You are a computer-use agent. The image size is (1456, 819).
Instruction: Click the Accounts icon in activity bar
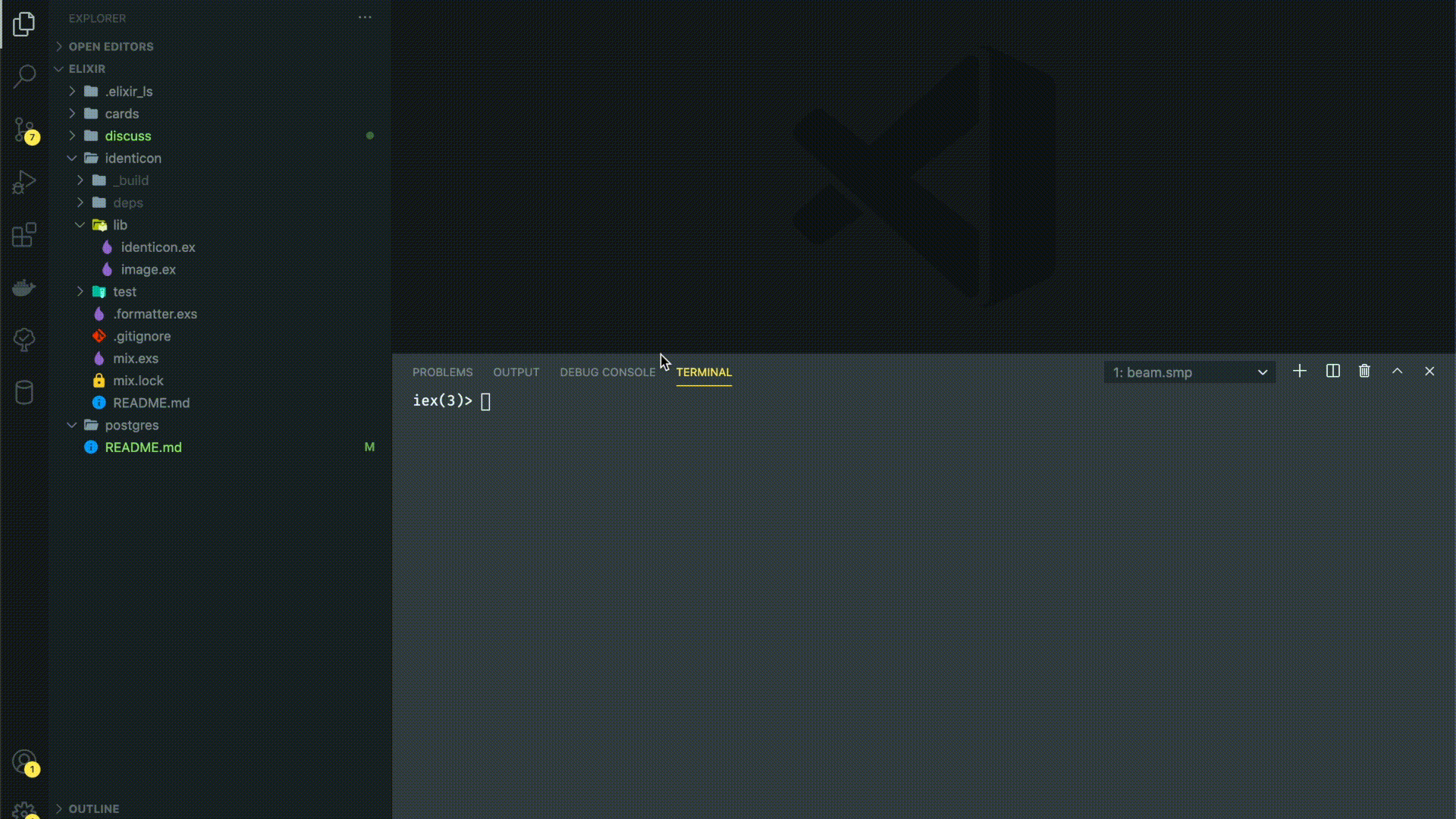click(x=24, y=761)
